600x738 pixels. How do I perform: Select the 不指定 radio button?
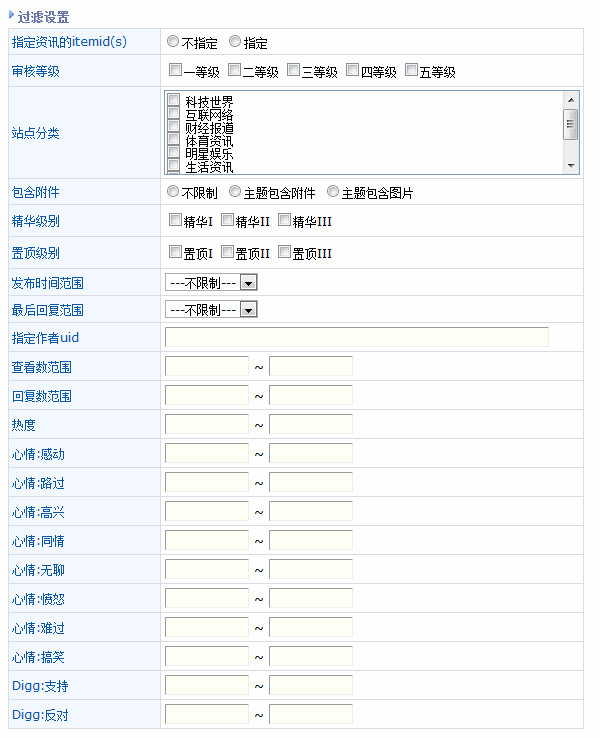173,42
